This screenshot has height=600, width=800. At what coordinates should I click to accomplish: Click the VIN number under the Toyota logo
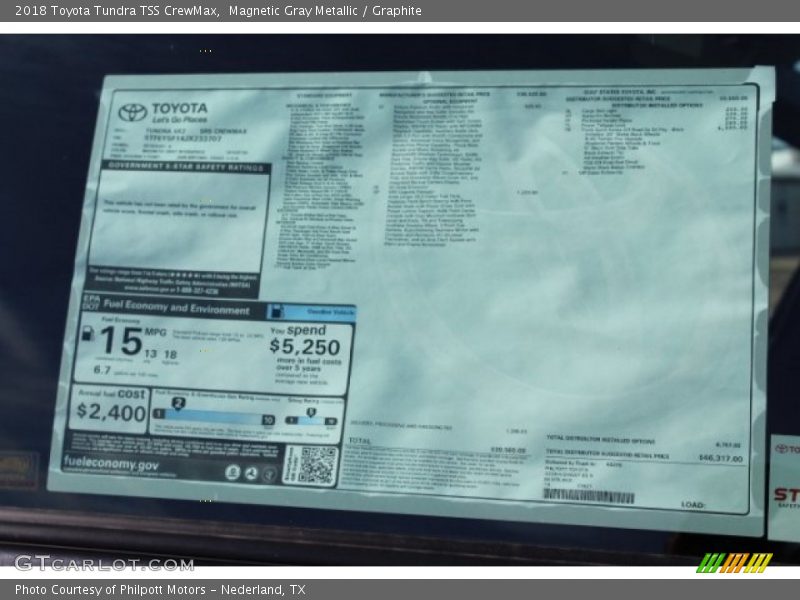(x=183, y=138)
